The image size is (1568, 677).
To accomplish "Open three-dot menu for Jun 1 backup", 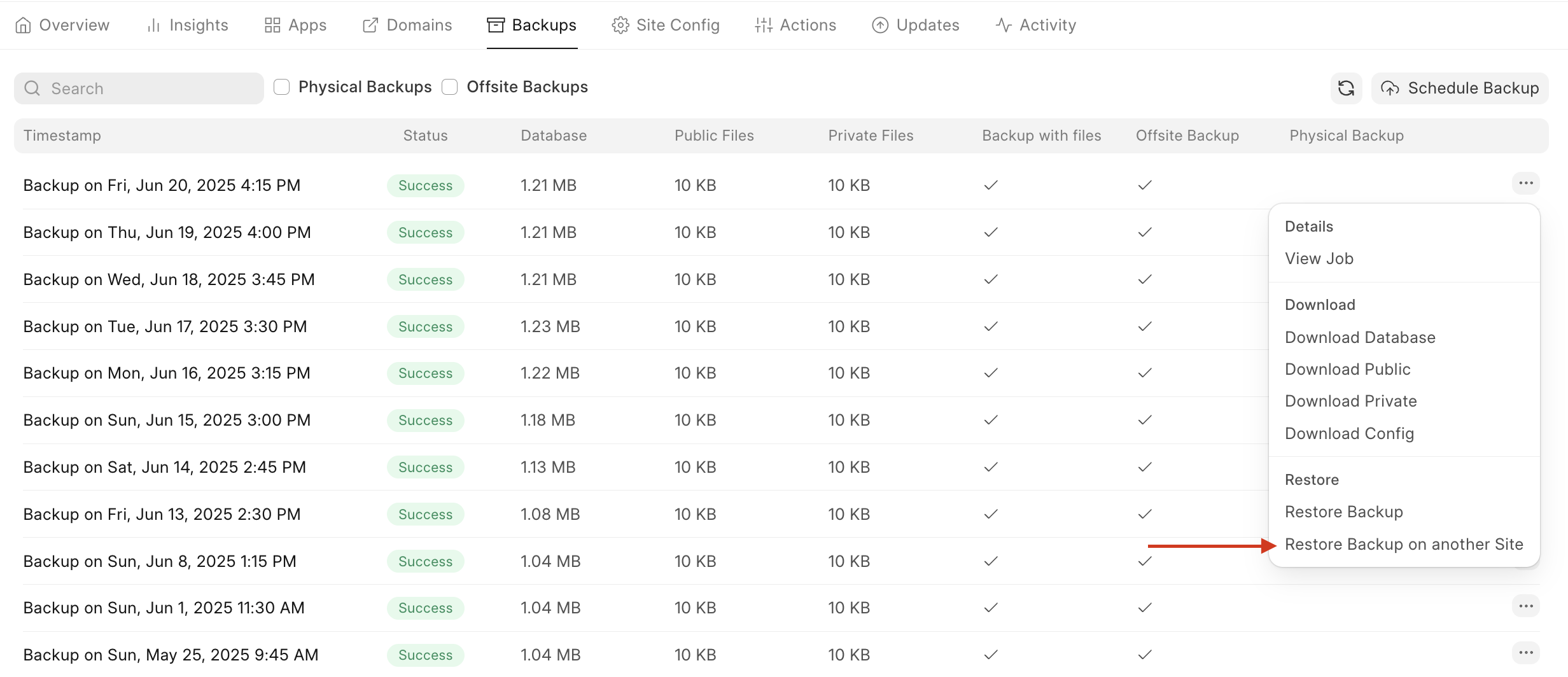I will tap(1525, 606).
